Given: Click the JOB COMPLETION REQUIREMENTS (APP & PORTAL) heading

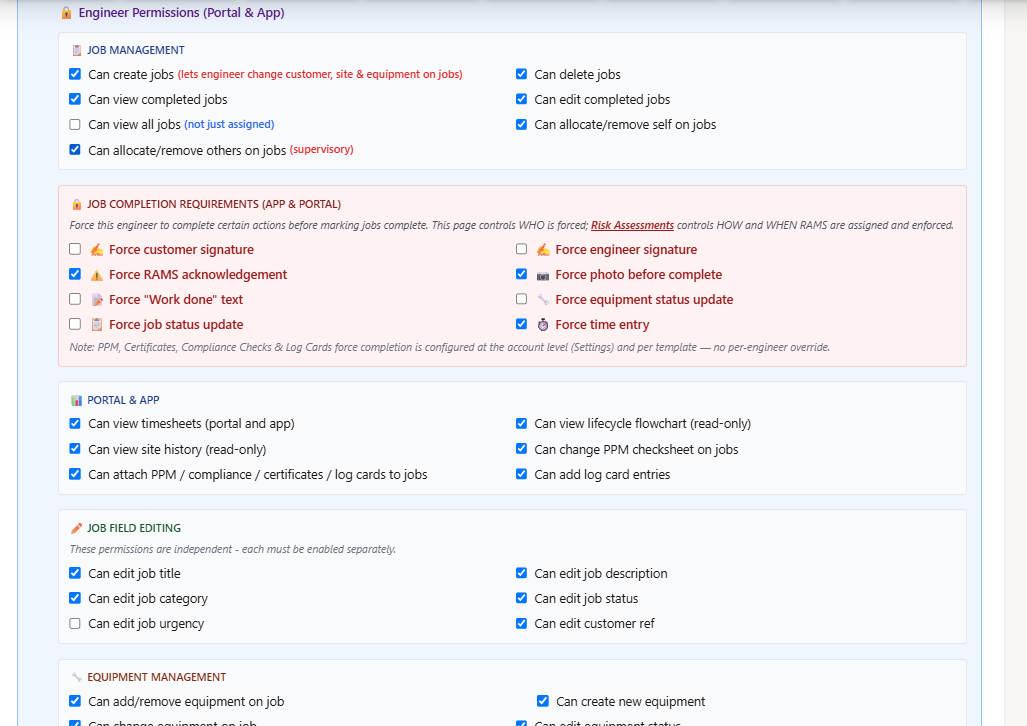Looking at the screenshot, I should [x=214, y=204].
